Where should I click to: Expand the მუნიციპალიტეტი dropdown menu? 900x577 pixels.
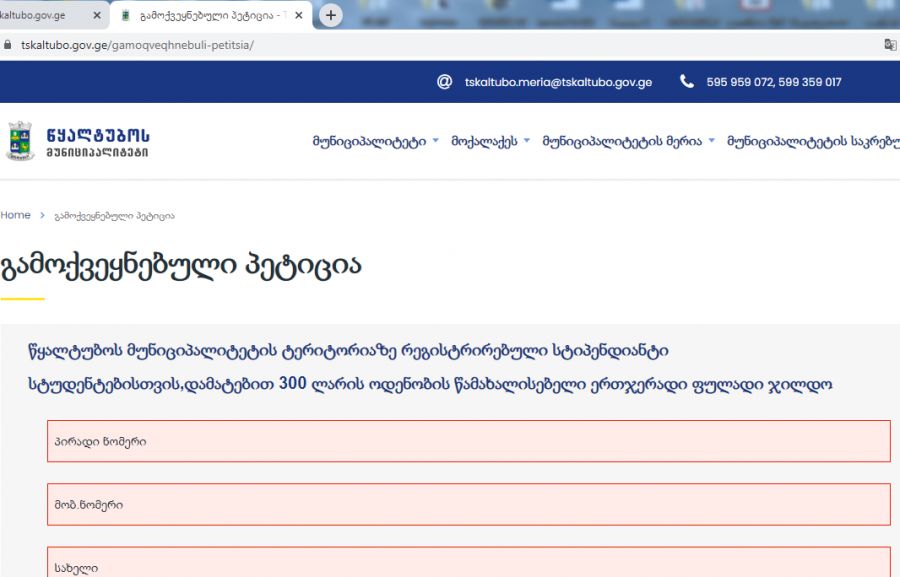click(x=375, y=141)
